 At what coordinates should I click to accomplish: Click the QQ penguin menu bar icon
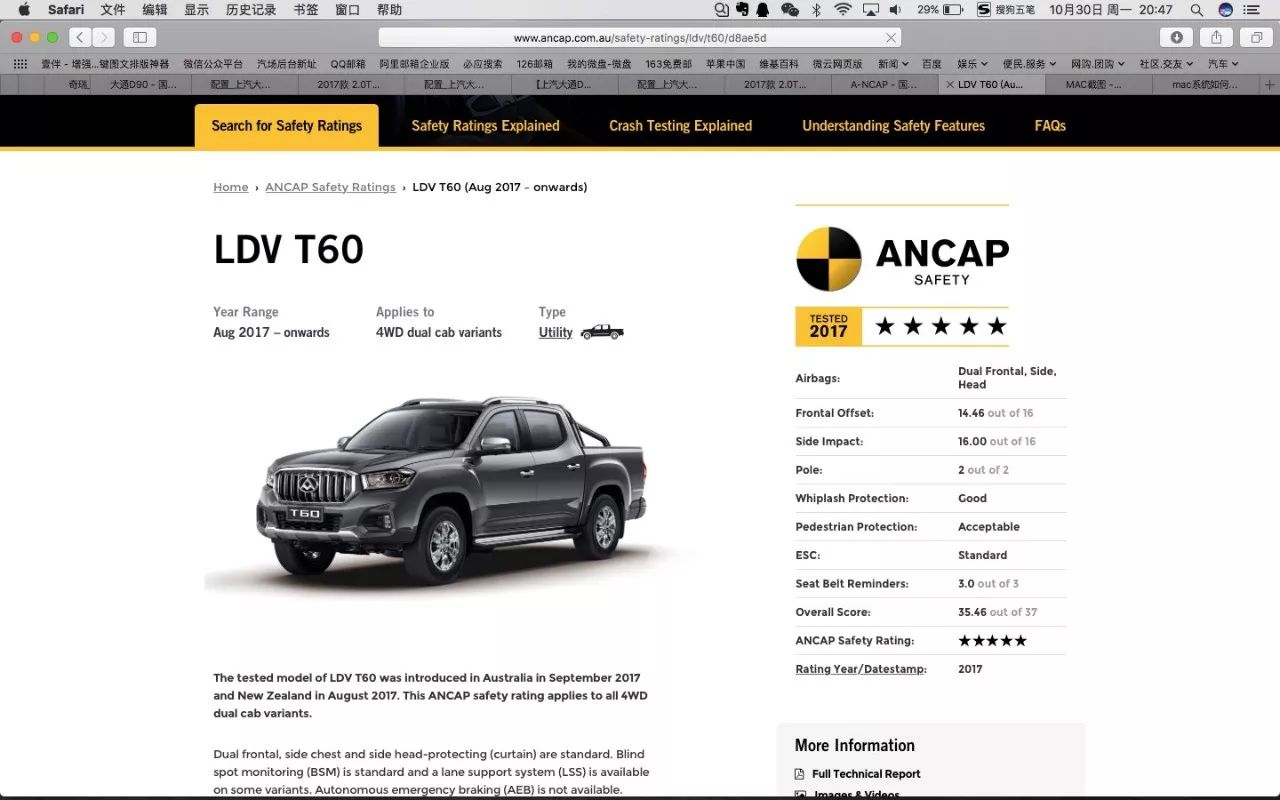[763, 10]
